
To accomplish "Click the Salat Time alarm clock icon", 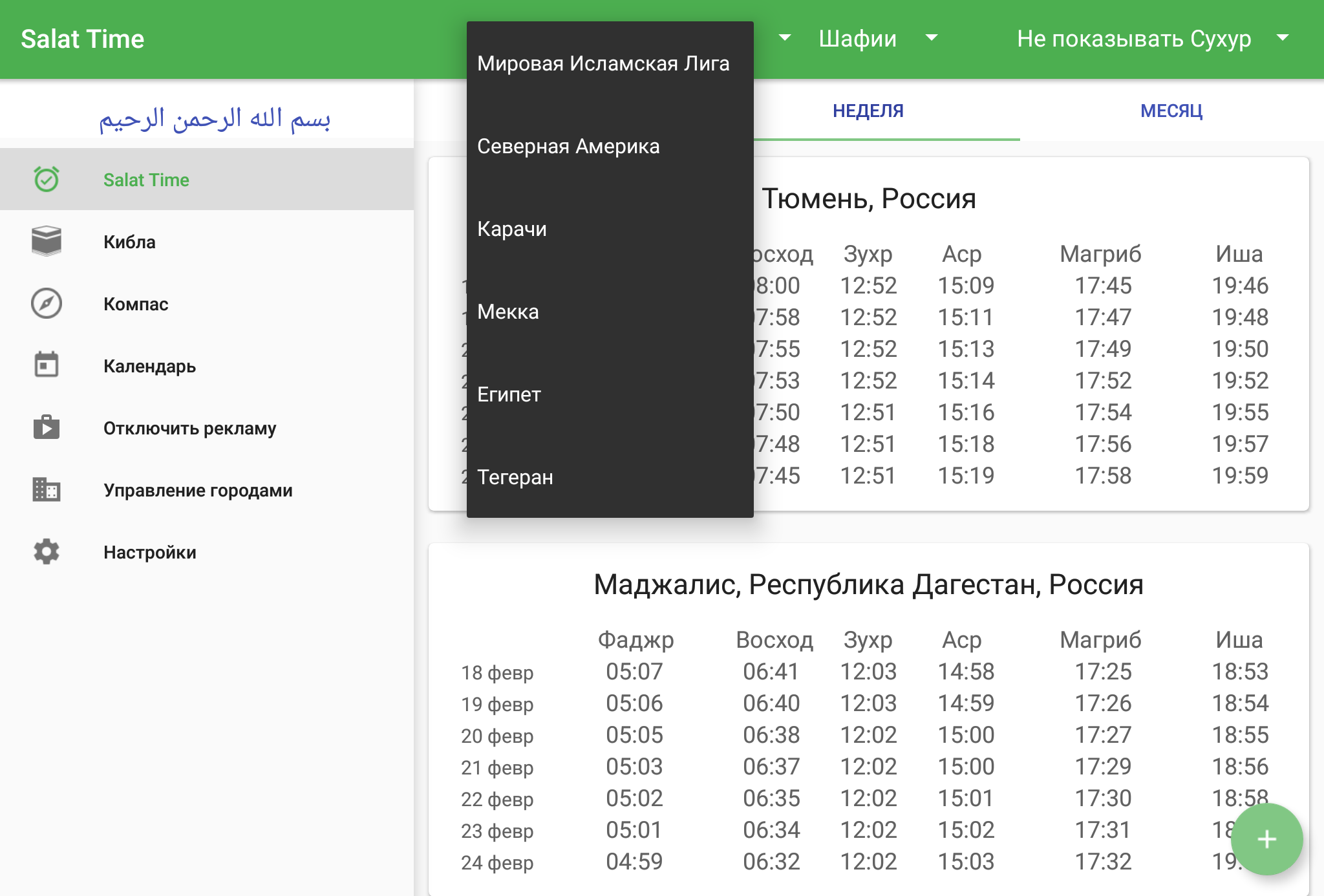I will (47, 179).
